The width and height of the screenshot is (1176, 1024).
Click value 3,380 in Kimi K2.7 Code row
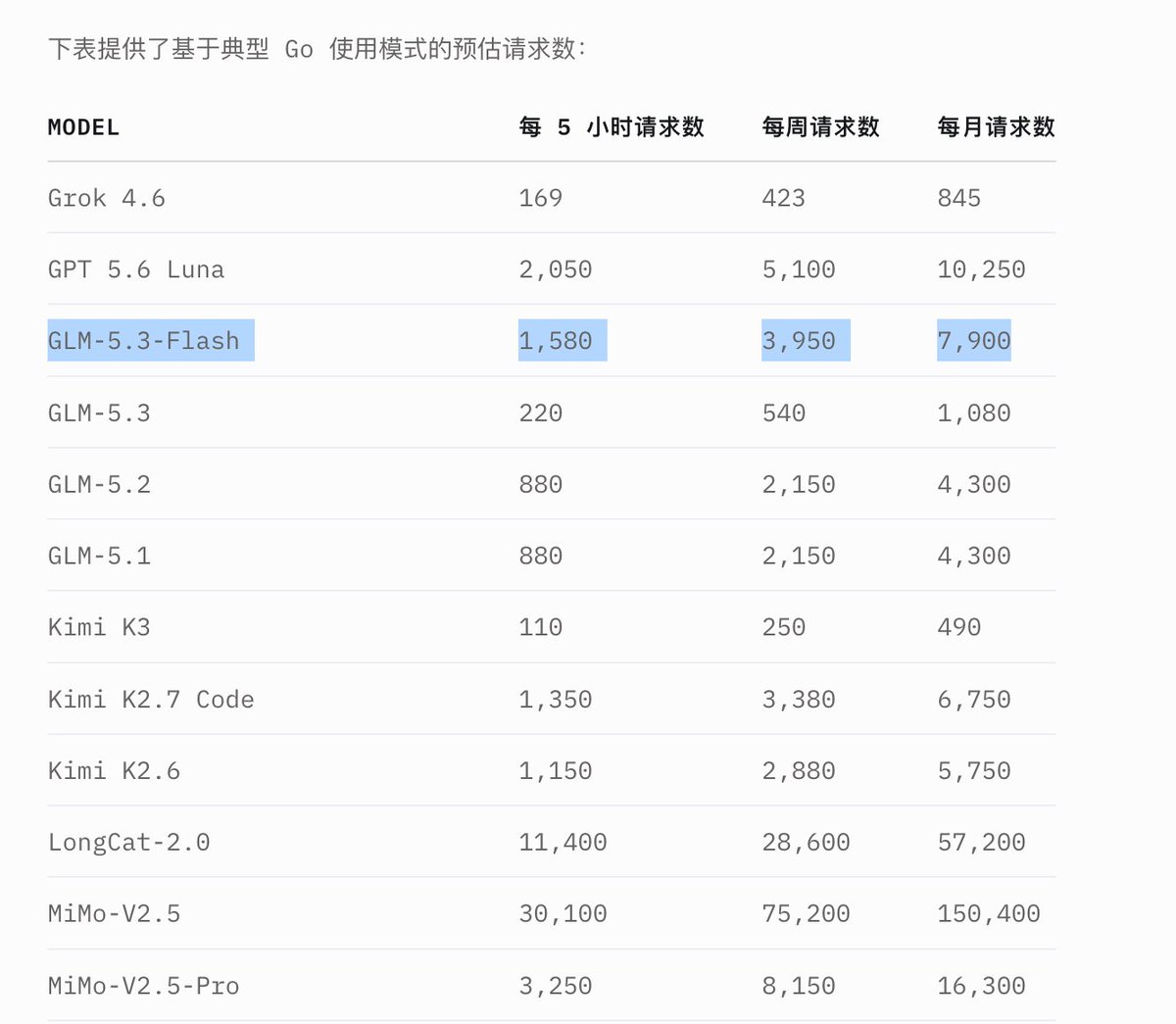[798, 700]
